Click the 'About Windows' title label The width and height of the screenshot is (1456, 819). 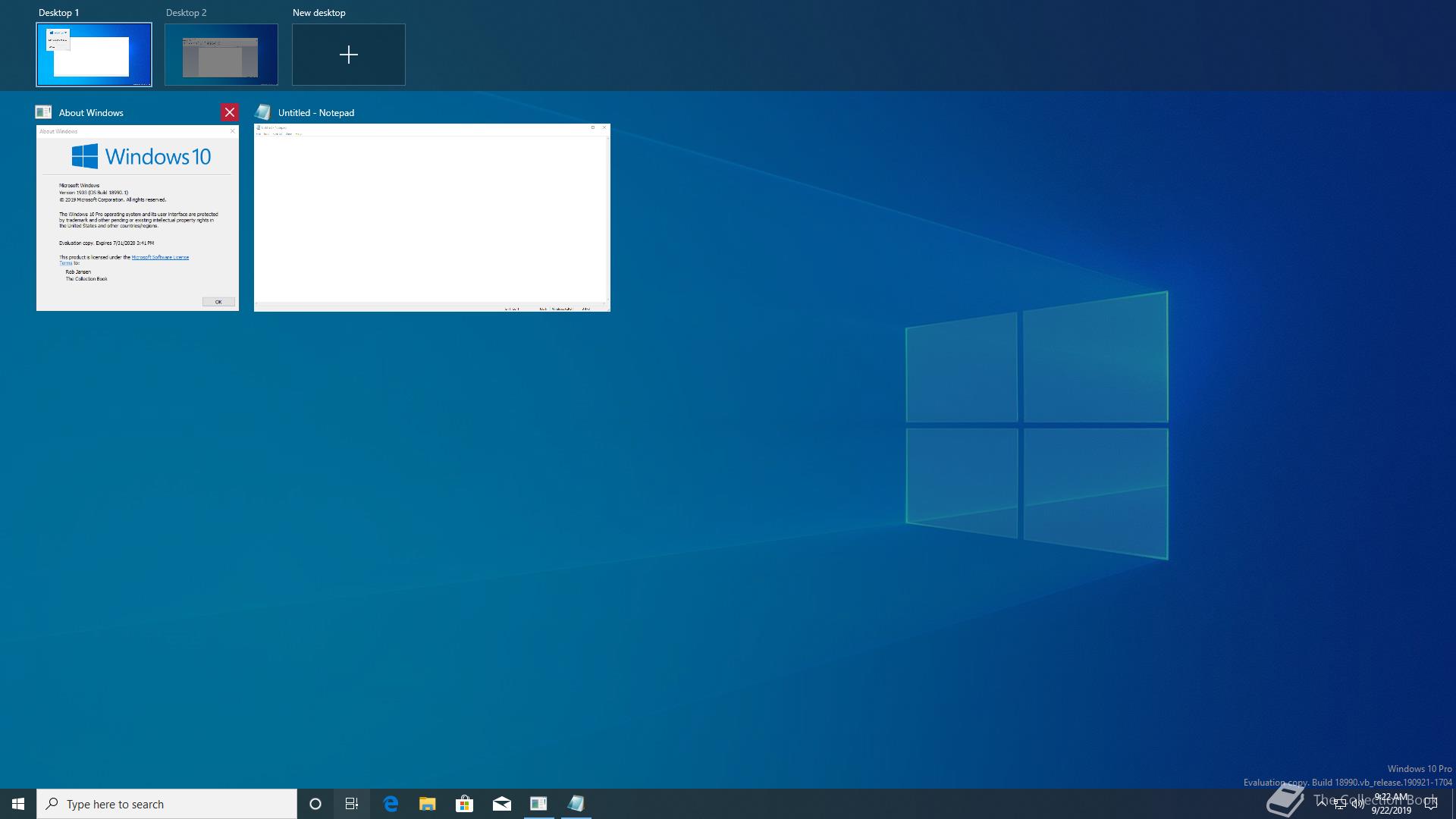click(x=91, y=113)
